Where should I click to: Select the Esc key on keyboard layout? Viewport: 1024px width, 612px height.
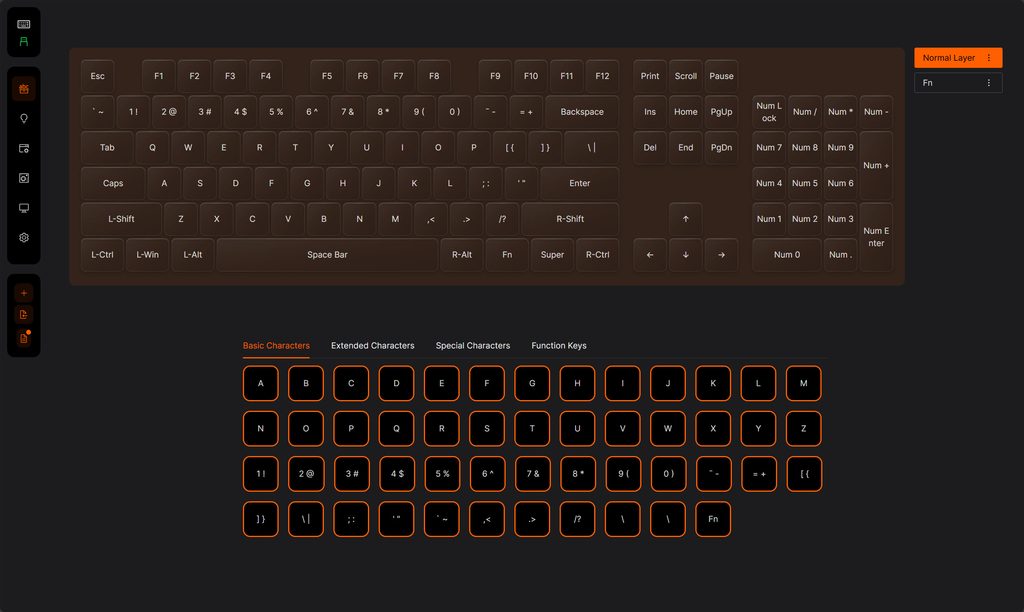(x=97, y=76)
